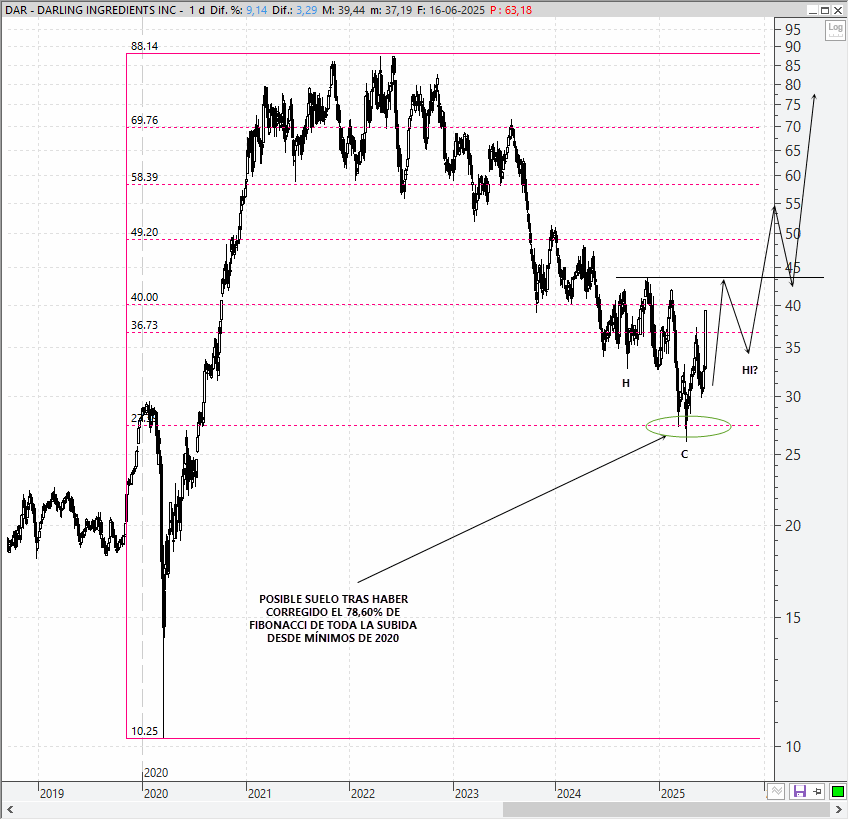Click the 85 price axis label
Viewport: 849px width, 820px height.
pyautogui.click(x=793, y=66)
